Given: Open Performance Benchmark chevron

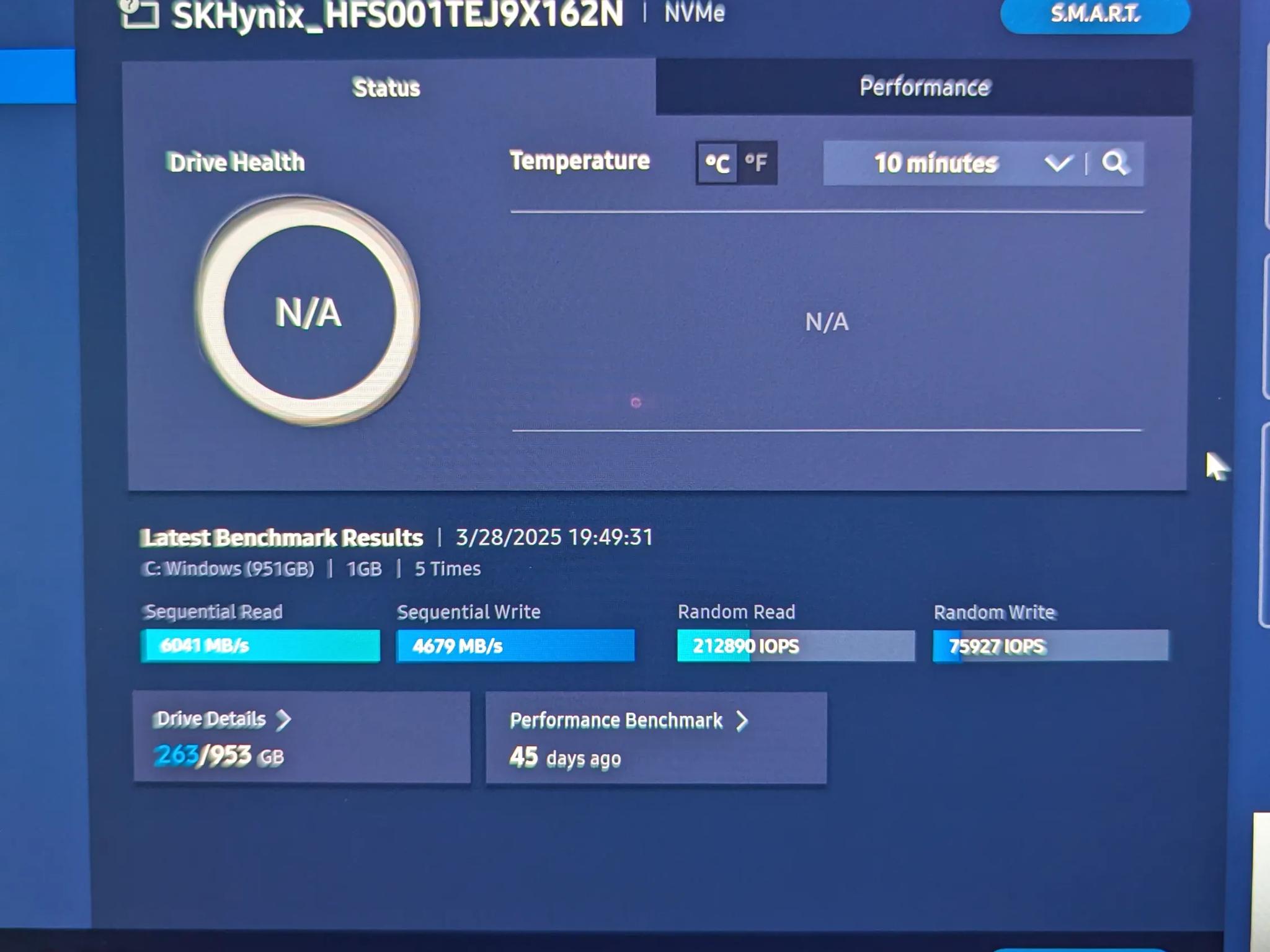Looking at the screenshot, I should click(x=742, y=721).
